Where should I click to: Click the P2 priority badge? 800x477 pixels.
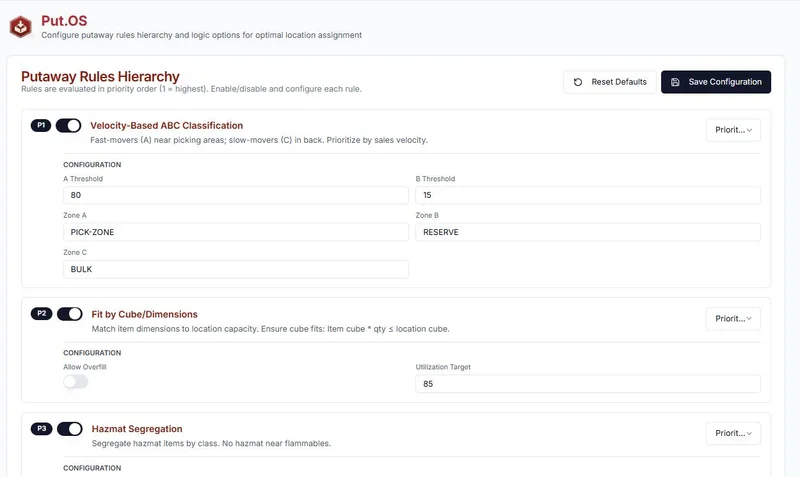tap(41, 313)
